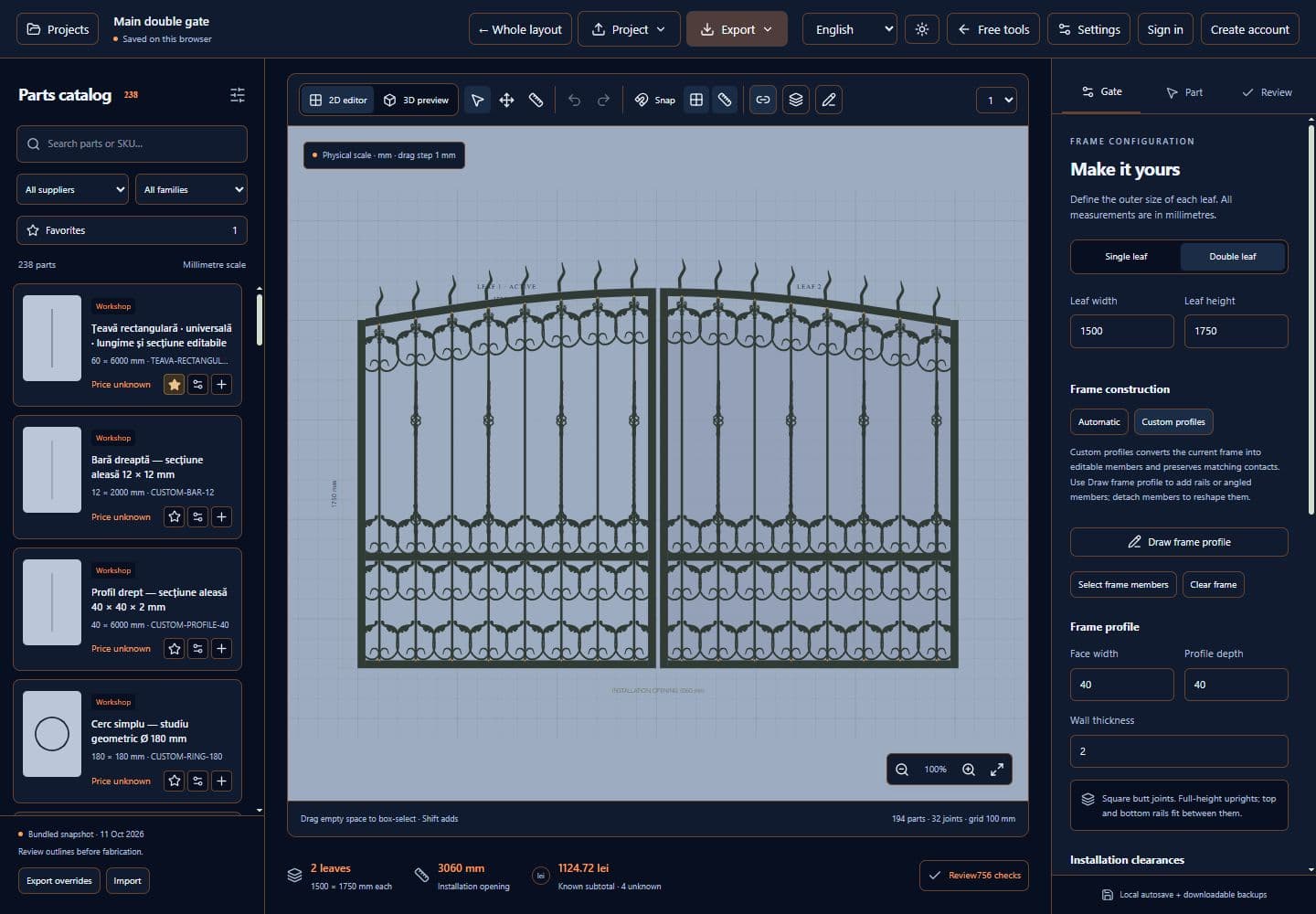Toggle link constraint button
The width and height of the screenshot is (1316, 914).
(763, 100)
